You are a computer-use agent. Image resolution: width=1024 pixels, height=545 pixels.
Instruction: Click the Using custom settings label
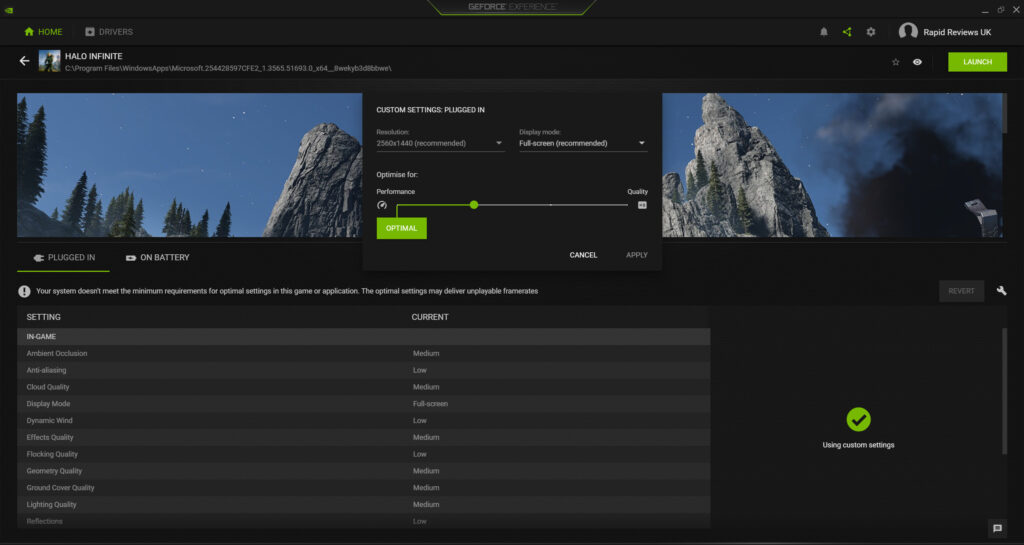click(858, 445)
